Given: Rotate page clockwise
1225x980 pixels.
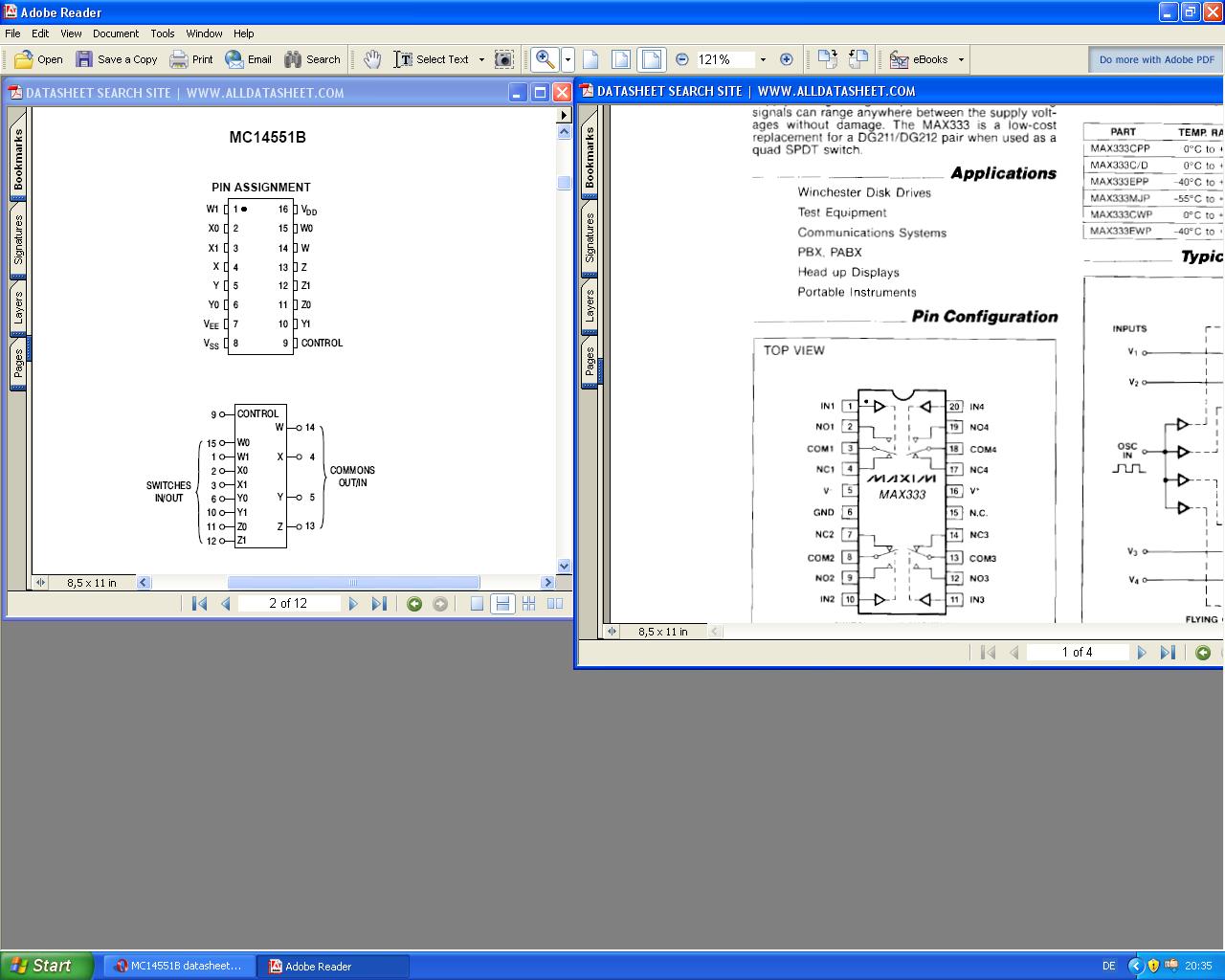Looking at the screenshot, I should click(828, 59).
